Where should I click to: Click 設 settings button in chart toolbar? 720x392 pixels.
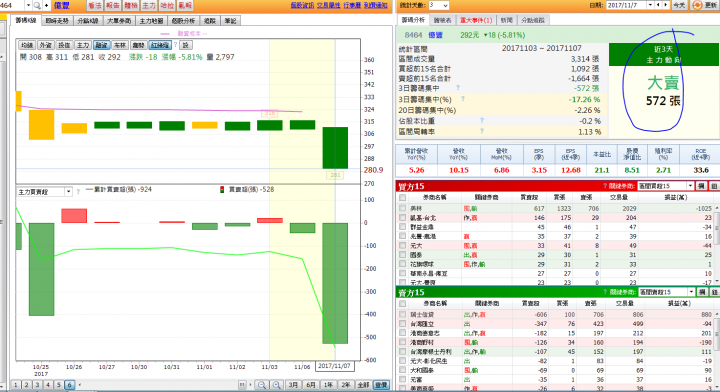pos(186,45)
